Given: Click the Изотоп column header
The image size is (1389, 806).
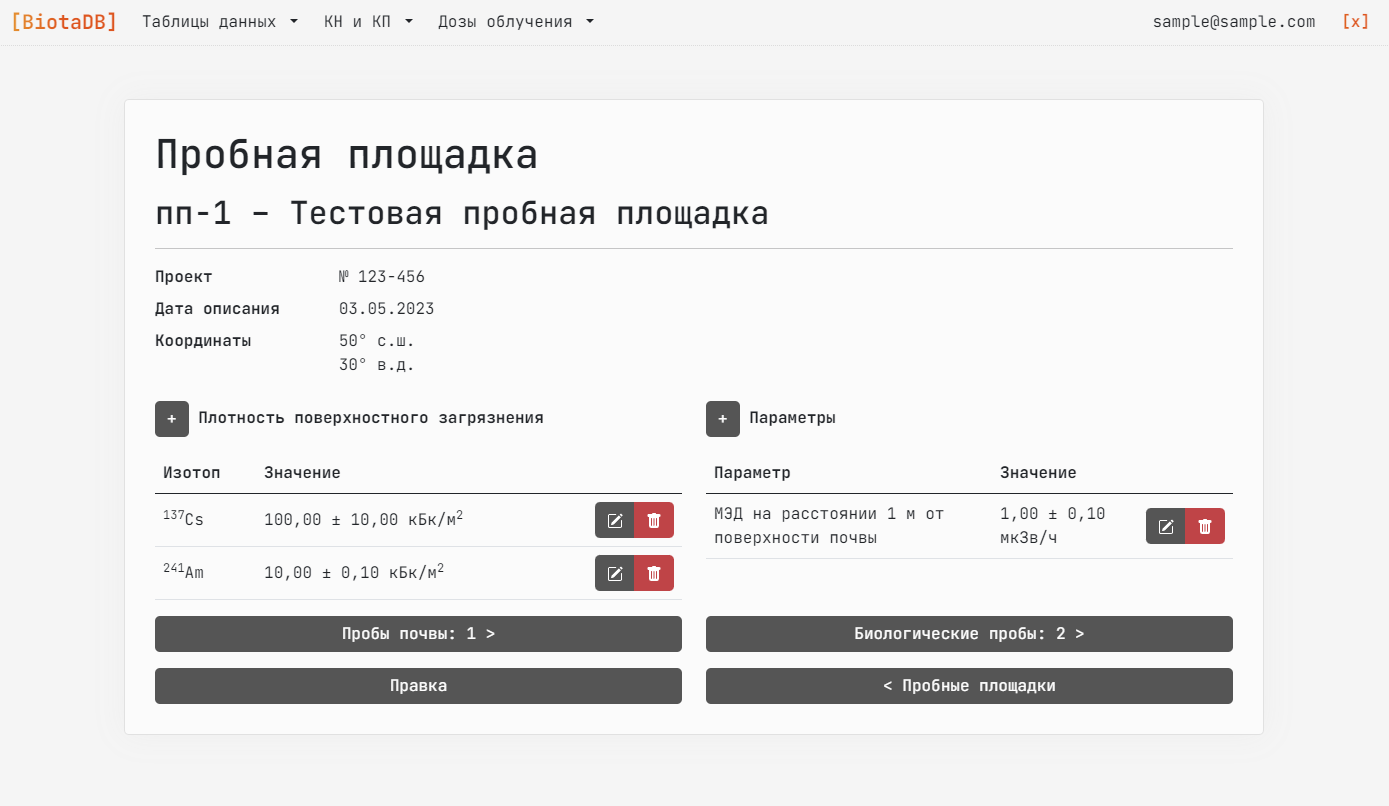Looking at the screenshot, I should pyautogui.click(x=192, y=473).
